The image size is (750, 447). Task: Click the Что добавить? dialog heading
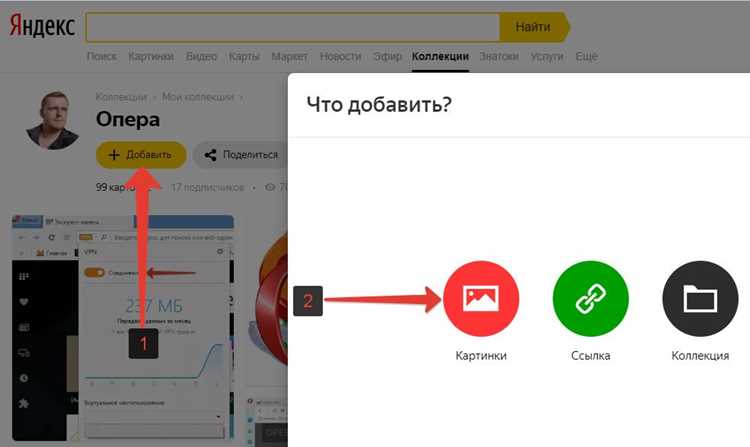coord(379,104)
